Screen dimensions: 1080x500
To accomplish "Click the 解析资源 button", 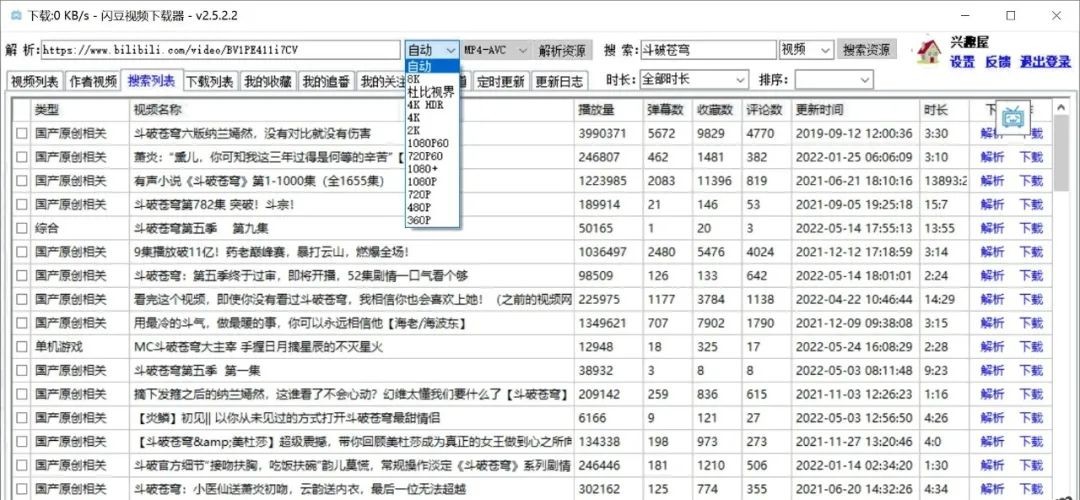I will 562,50.
